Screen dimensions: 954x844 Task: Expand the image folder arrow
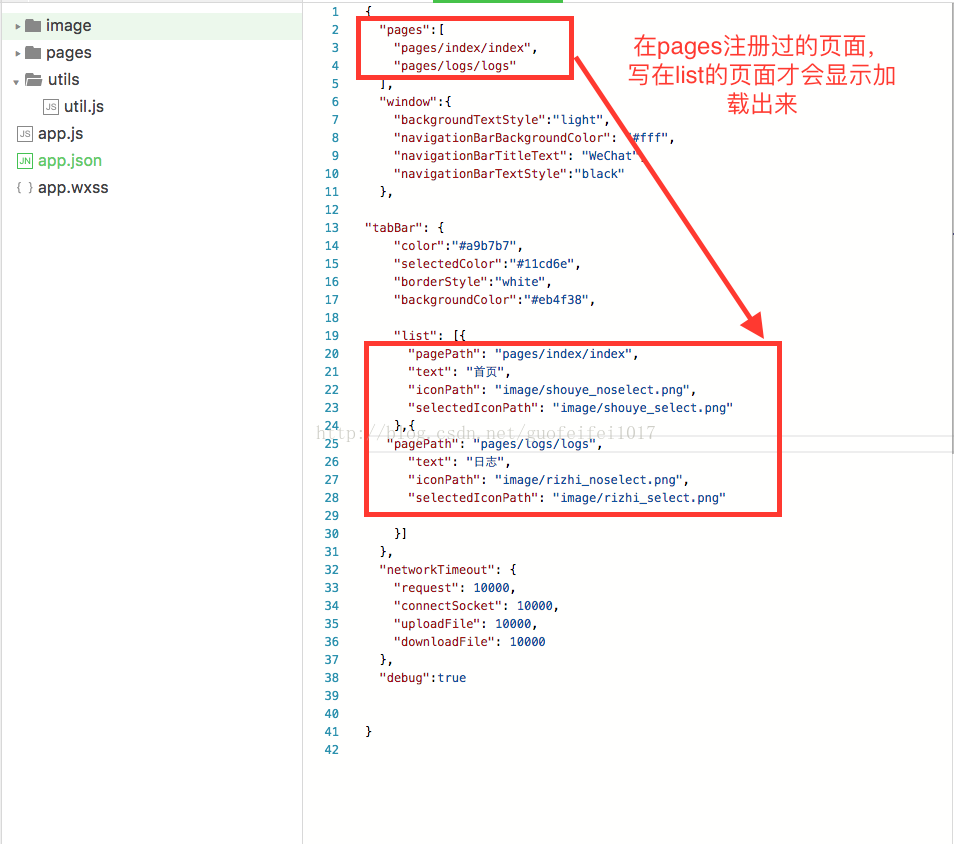(18, 26)
